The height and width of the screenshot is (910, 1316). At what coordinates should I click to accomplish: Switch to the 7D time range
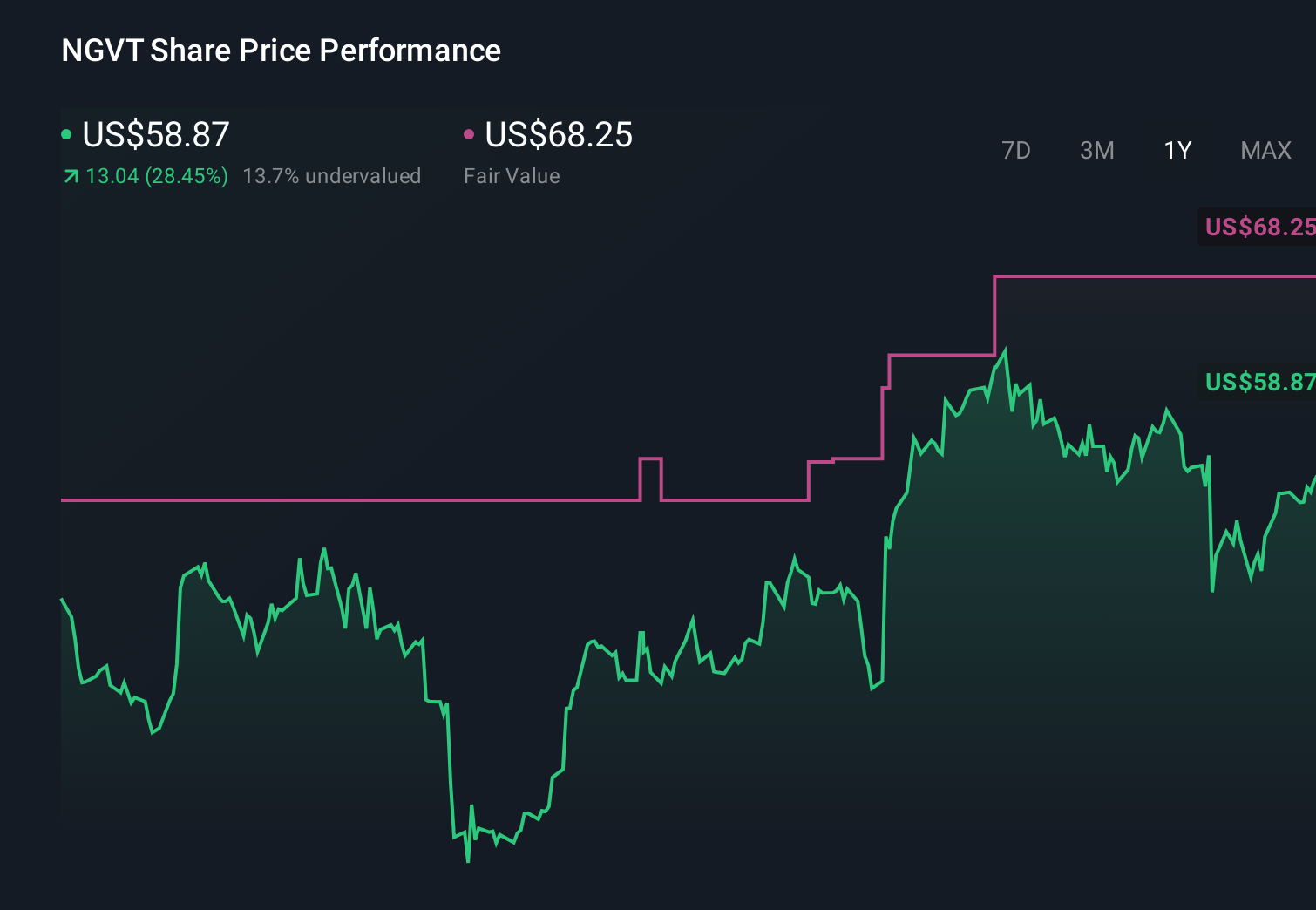(1017, 150)
